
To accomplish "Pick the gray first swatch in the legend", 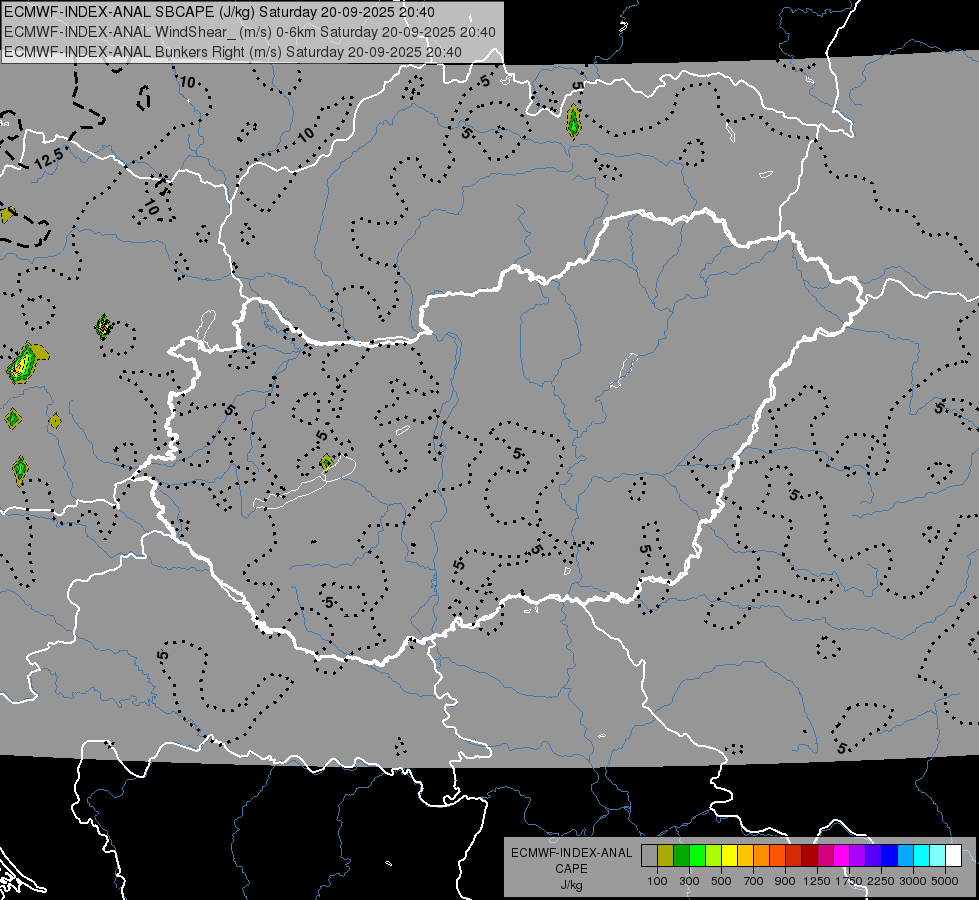I will click(x=649, y=856).
